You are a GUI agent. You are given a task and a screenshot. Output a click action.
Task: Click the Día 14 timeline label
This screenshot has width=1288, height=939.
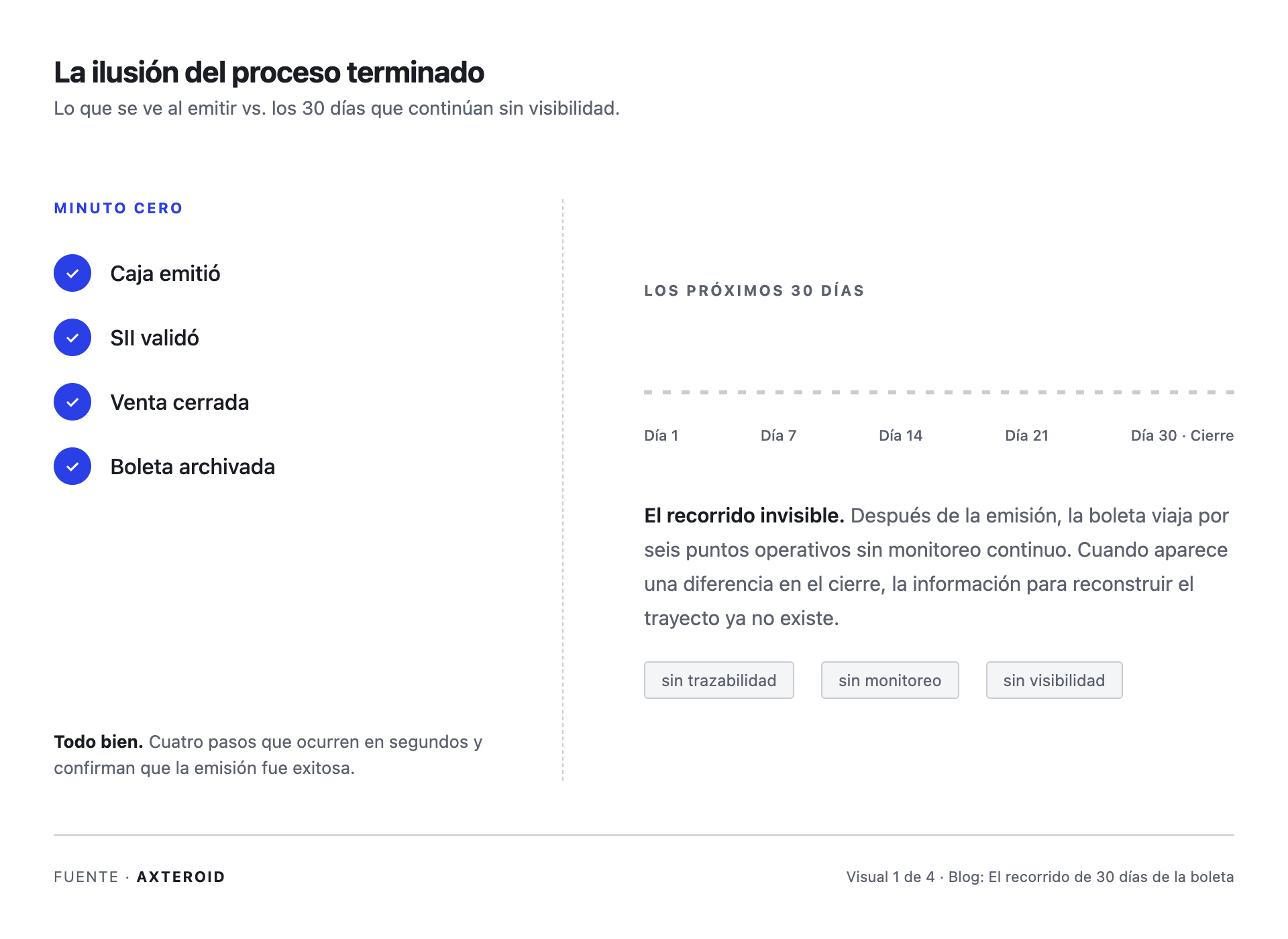901,435
